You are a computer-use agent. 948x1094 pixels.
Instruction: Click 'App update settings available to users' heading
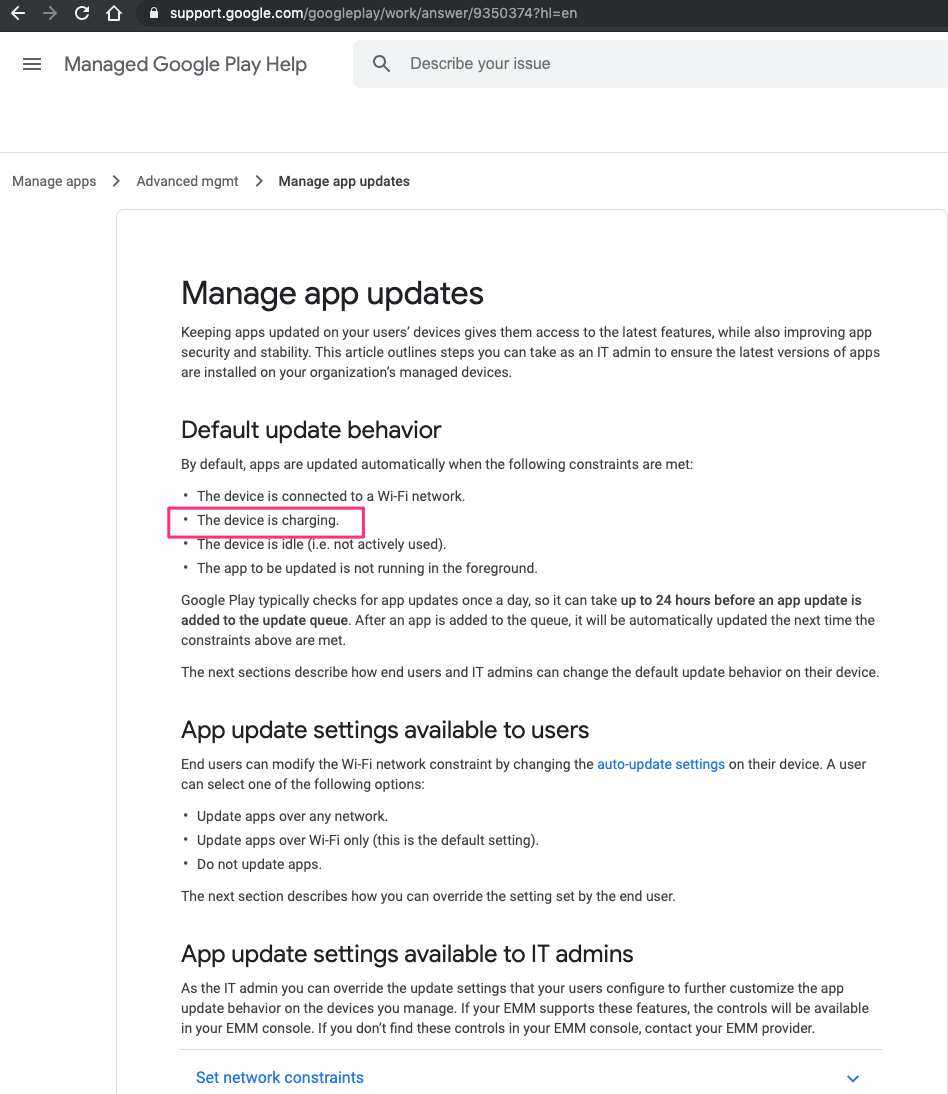(385, 730)
